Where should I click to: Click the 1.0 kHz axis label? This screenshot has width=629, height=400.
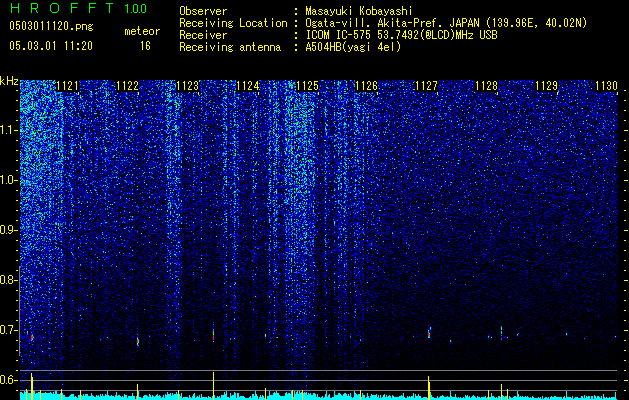point(8,180)
